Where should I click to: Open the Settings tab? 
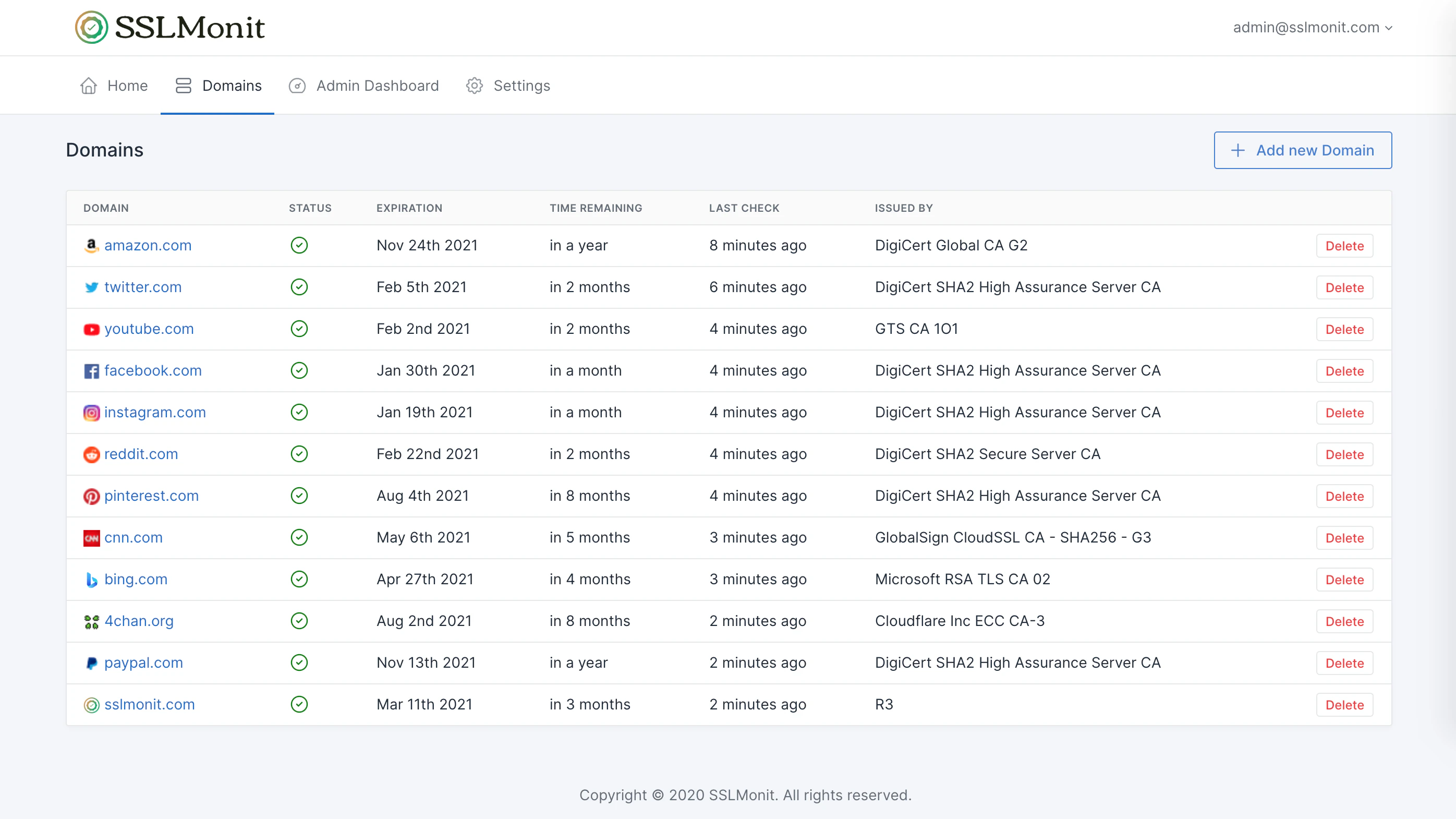coord(521,86)
